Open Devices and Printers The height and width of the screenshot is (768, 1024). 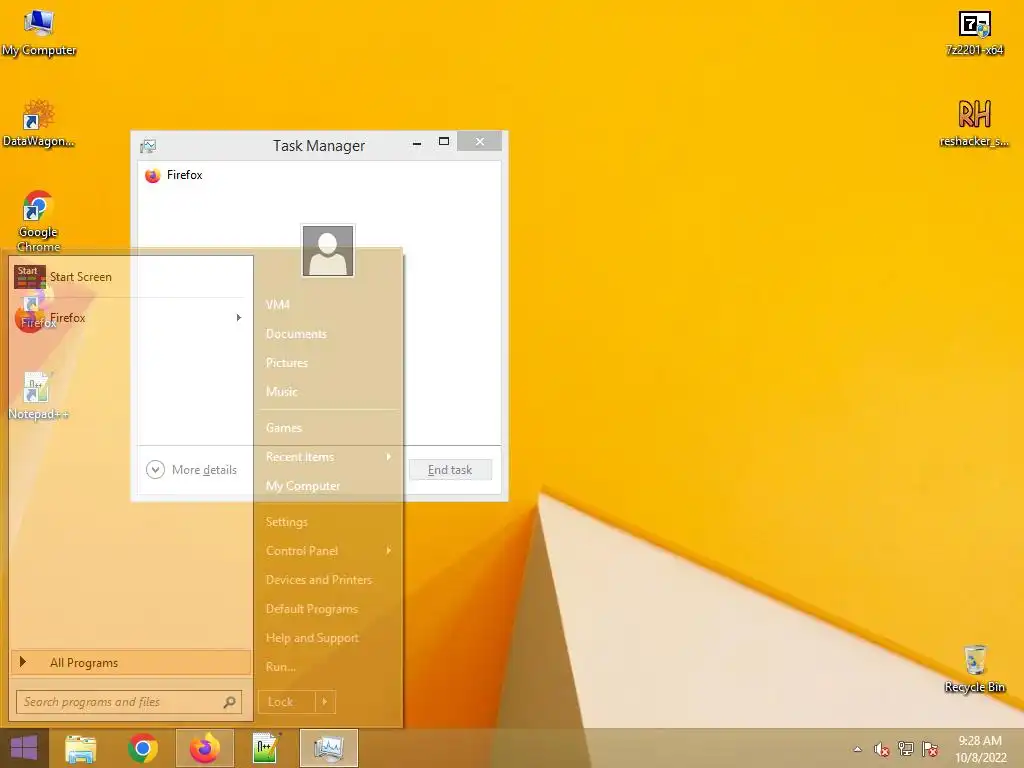[x=319, y=580]
